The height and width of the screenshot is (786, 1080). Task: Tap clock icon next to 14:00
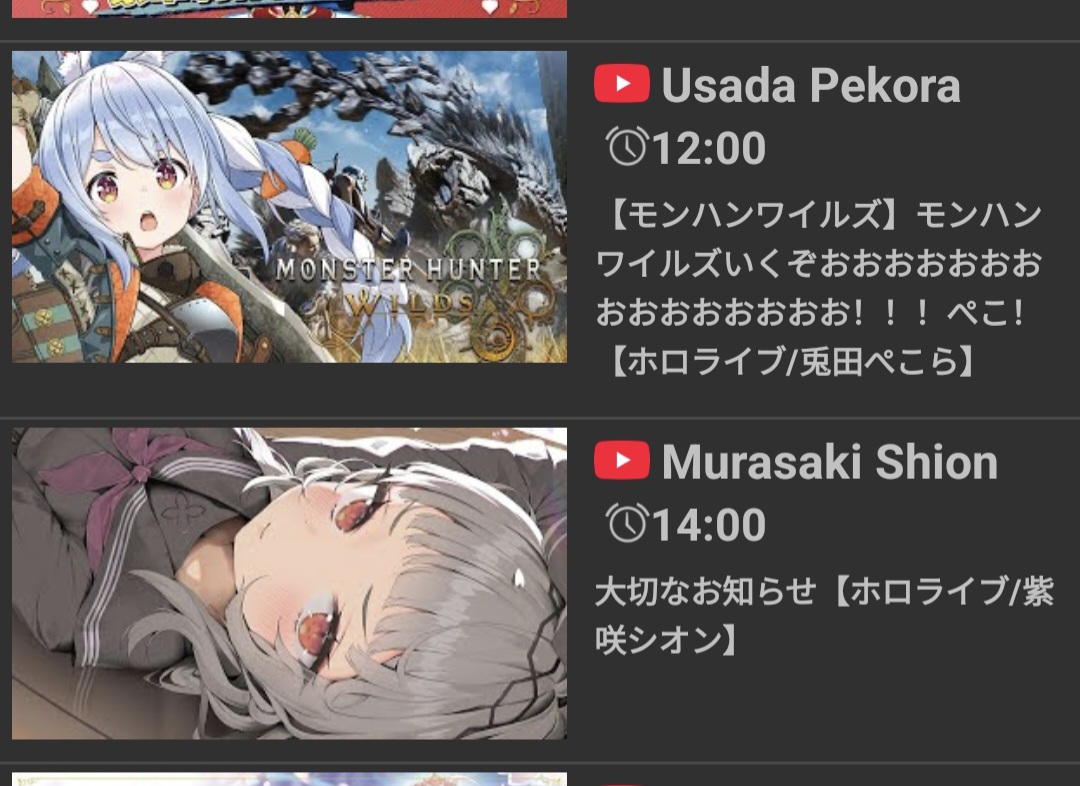pyautogui.click(x=627, y=524)
